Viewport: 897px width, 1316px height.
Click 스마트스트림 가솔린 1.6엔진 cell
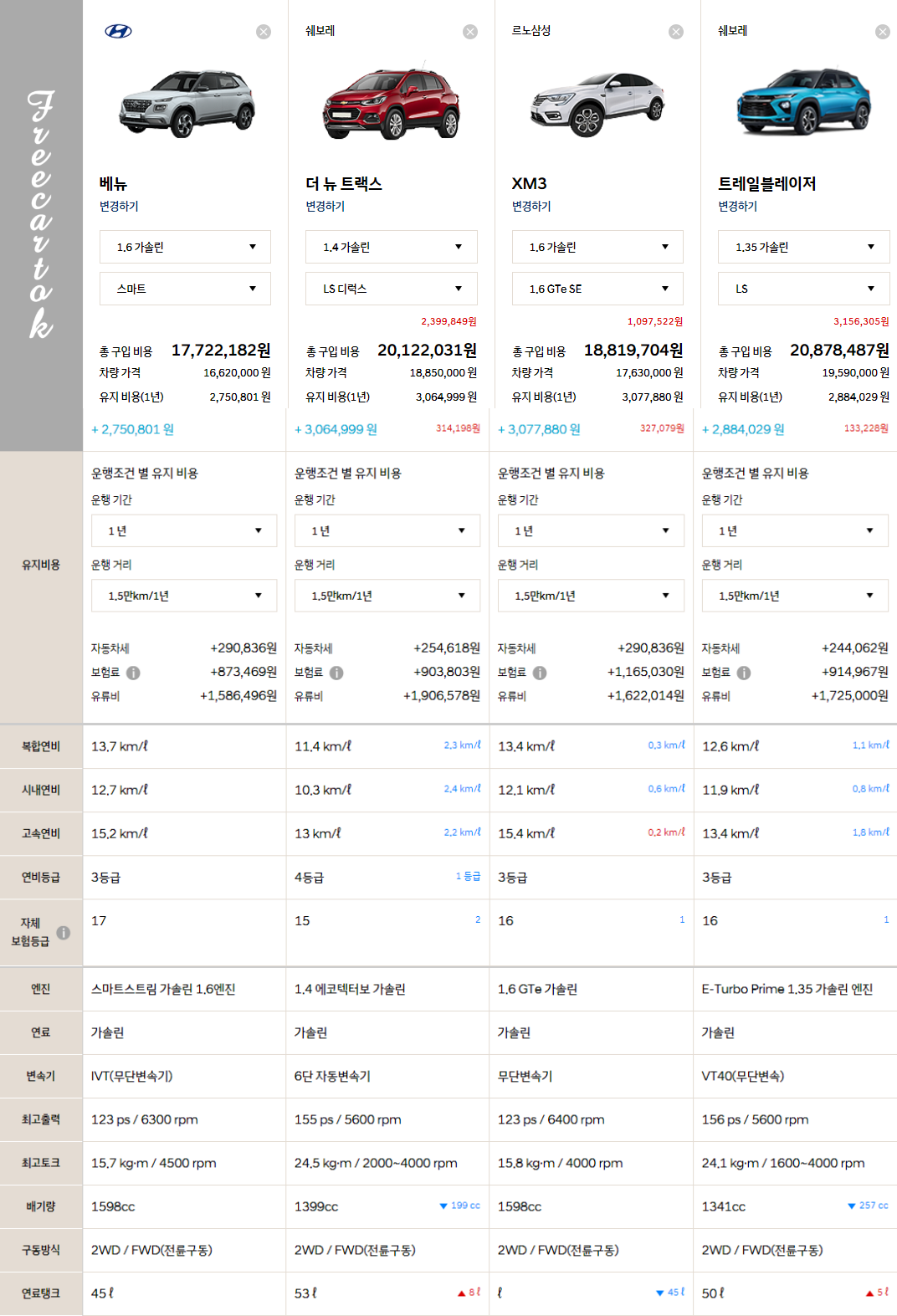point(163,989)
